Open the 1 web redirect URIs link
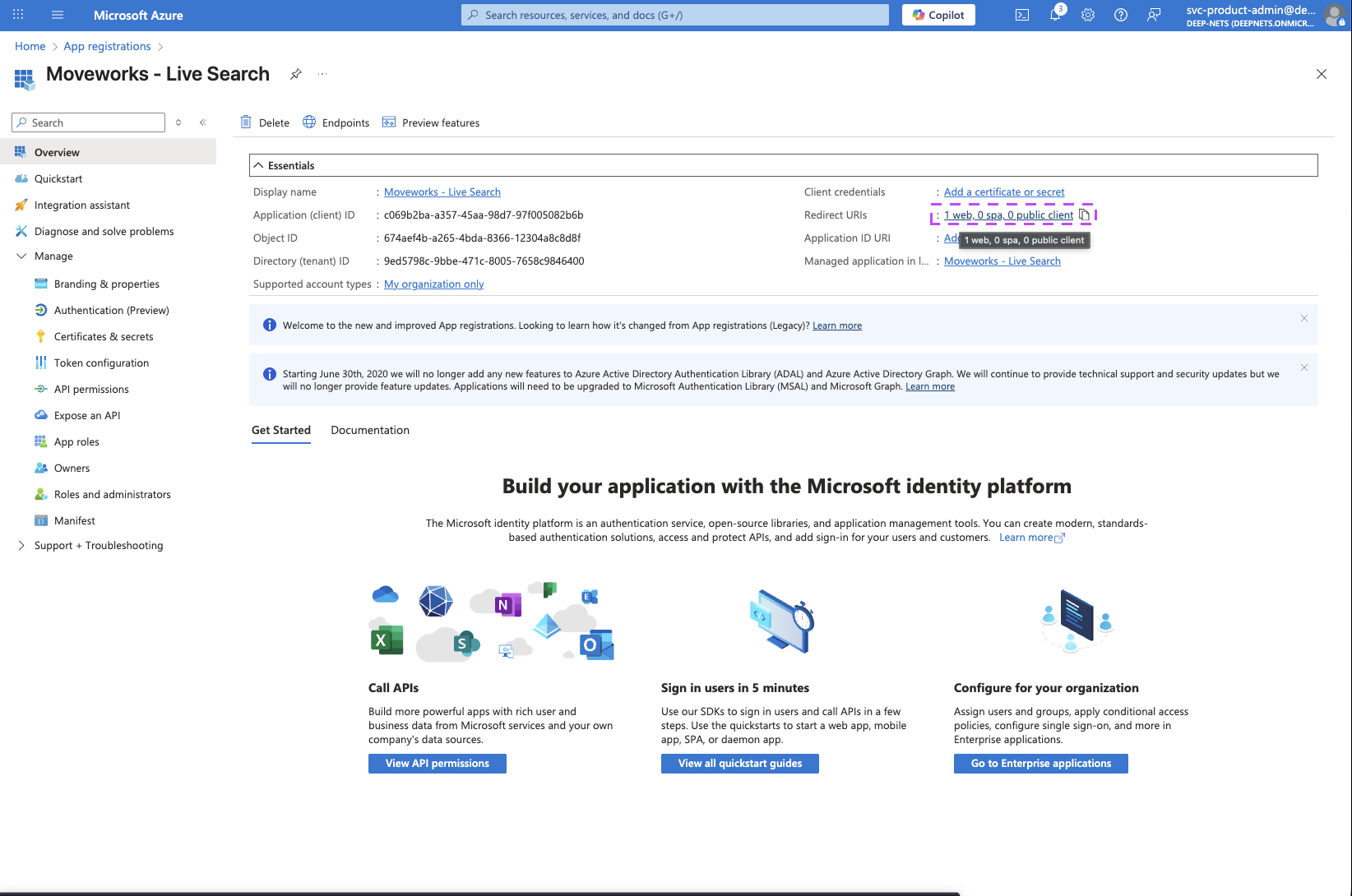The height and width of the screenshot is (896, 1352). tap(1008, 215)
